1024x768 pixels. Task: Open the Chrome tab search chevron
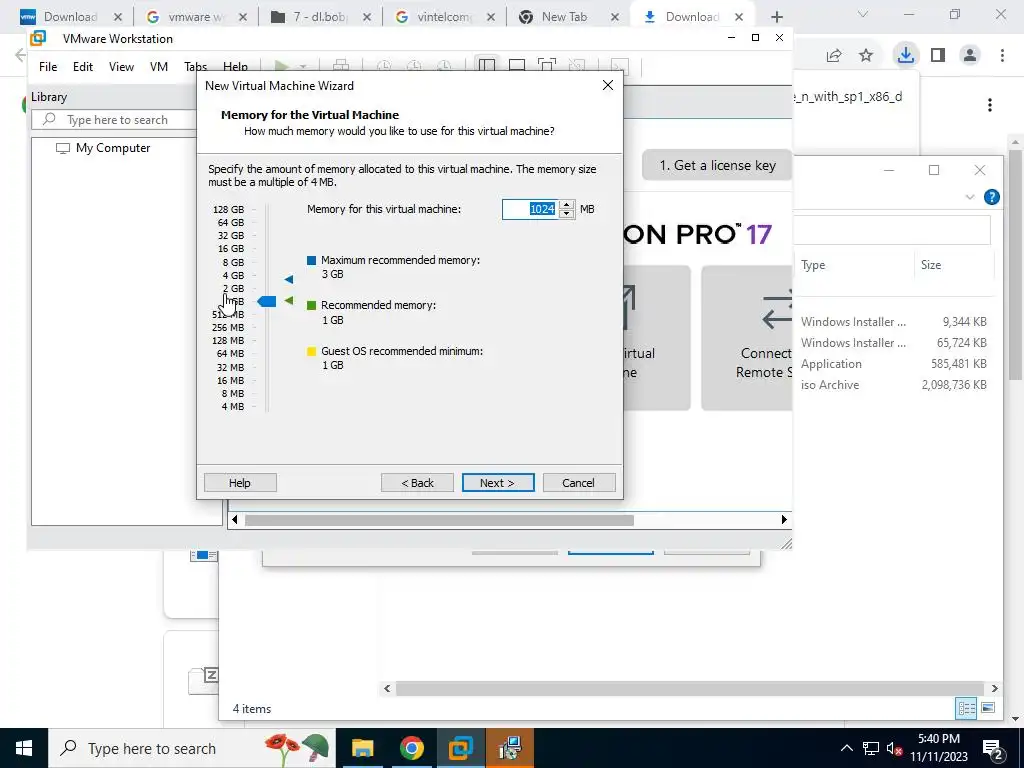[863, 14]
